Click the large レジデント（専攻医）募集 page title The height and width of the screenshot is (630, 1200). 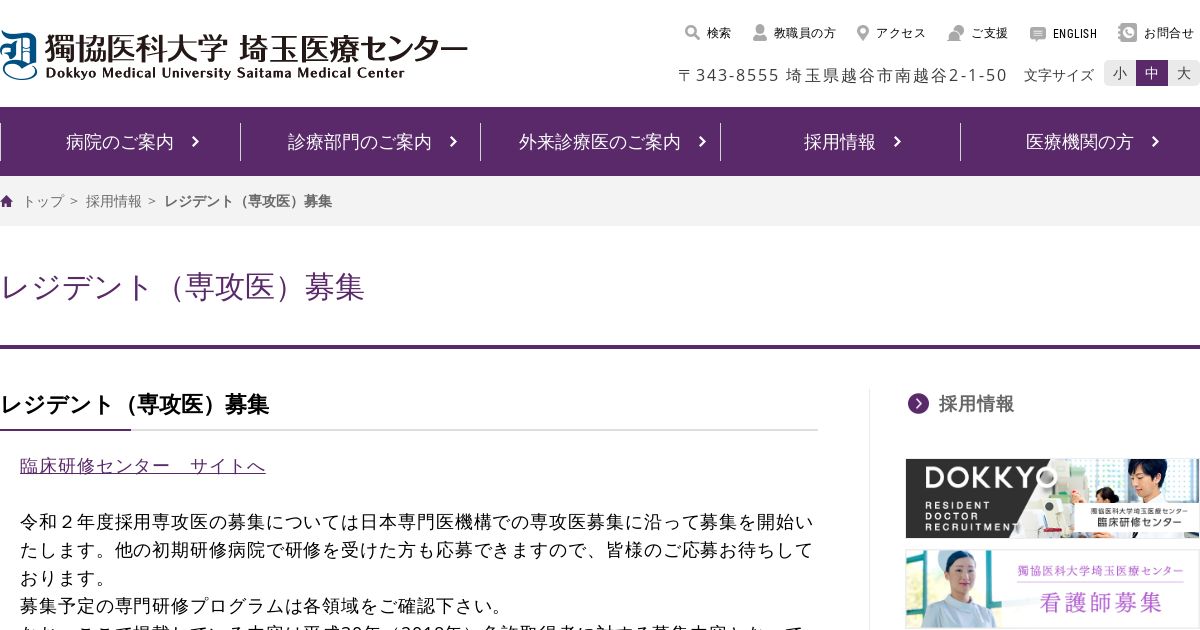tap(182, 287)
